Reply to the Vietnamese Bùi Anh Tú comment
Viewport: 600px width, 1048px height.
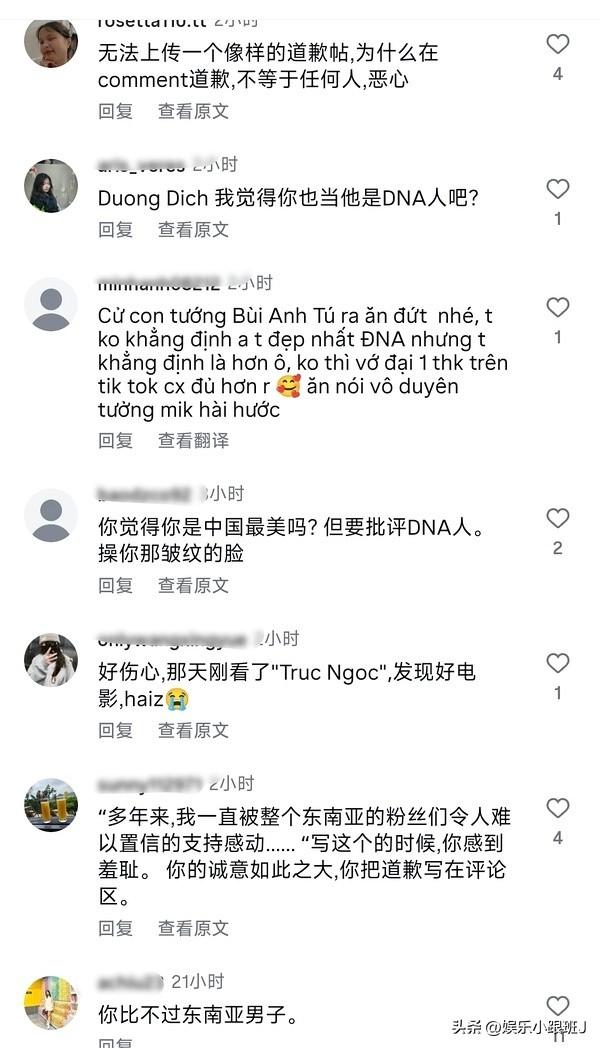coord(116,440)
